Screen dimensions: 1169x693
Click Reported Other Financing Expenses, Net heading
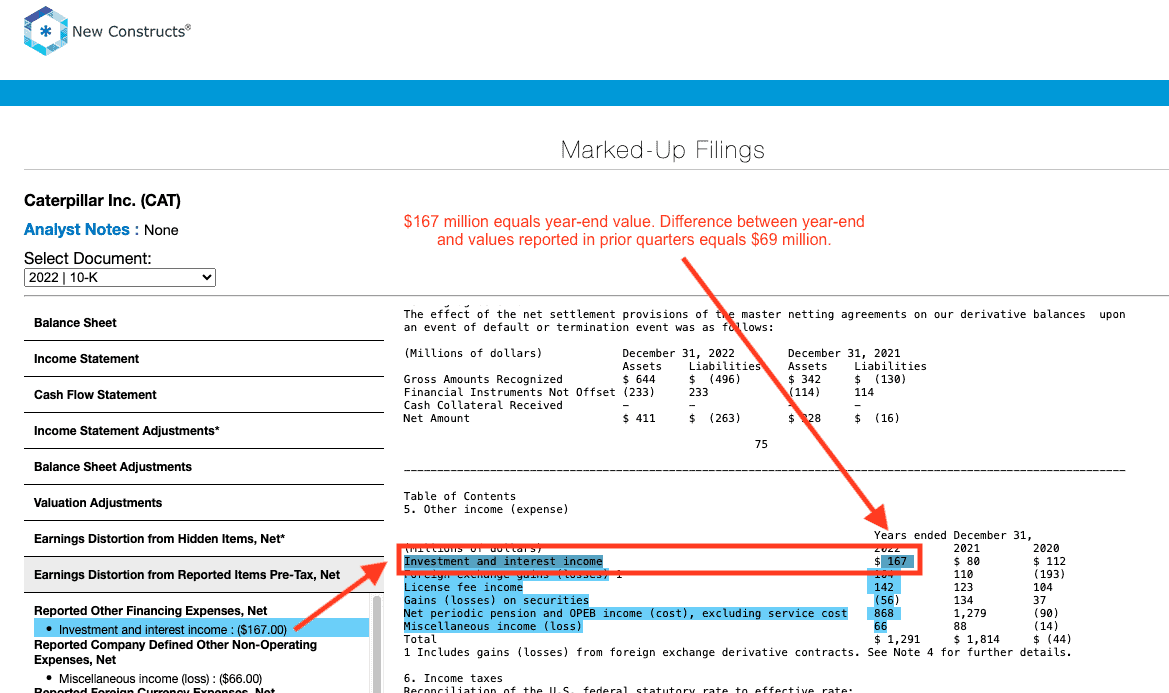pyautogui.click(x=151, y=611)
